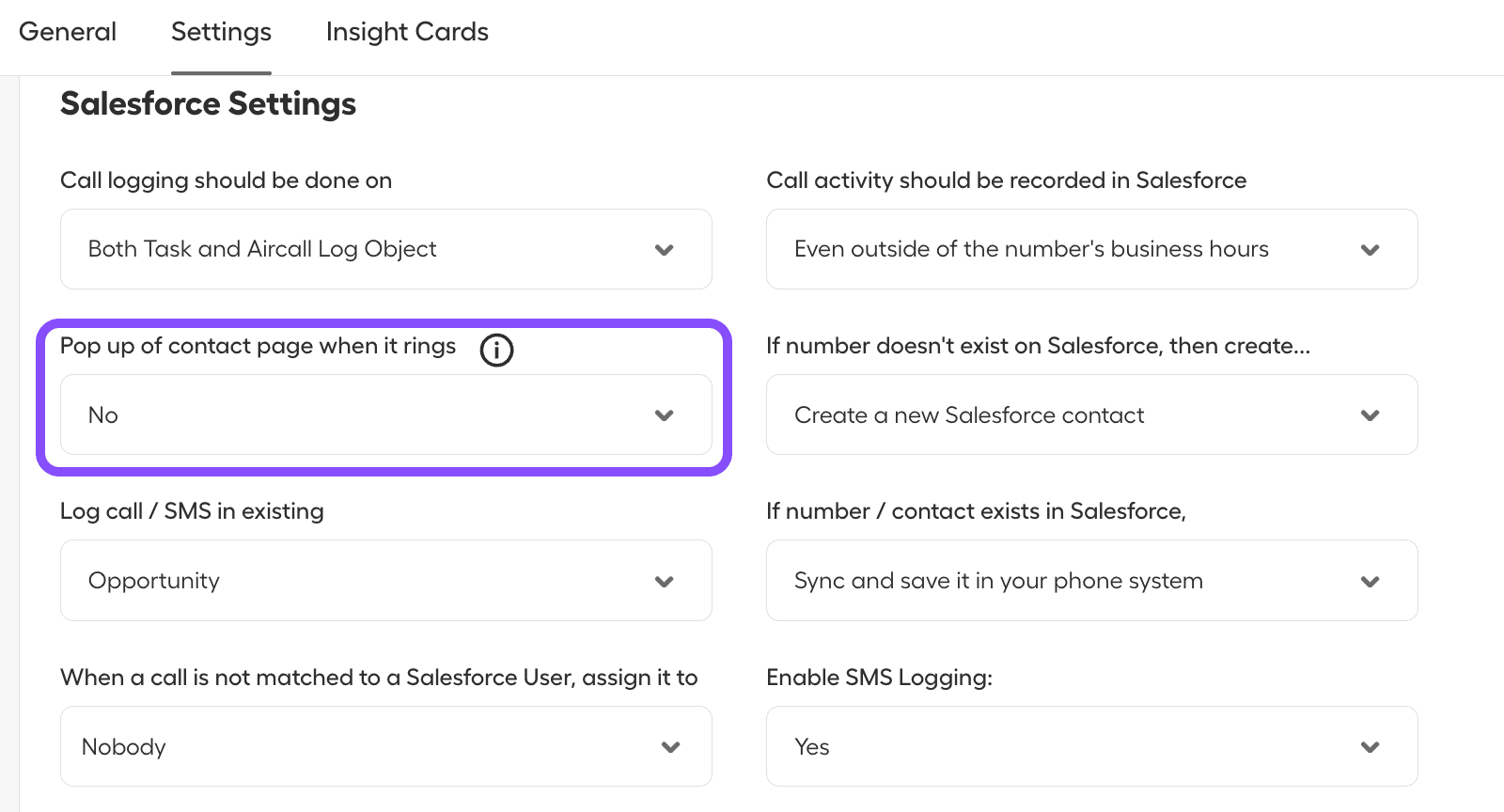Click the info icon next to pop up setting
This screenshot has width=1504, height=812.
[x=496, y=350]
